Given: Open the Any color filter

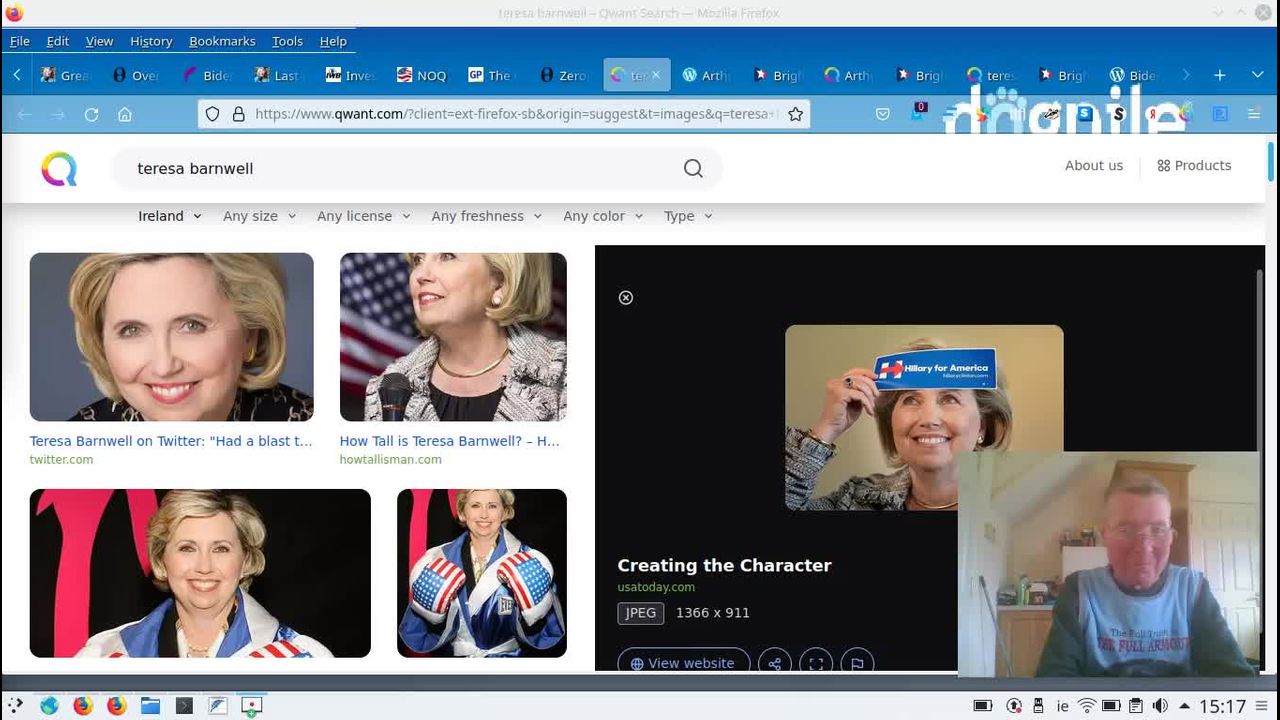Looking at the screenshot, I should [x=602, y=216].
